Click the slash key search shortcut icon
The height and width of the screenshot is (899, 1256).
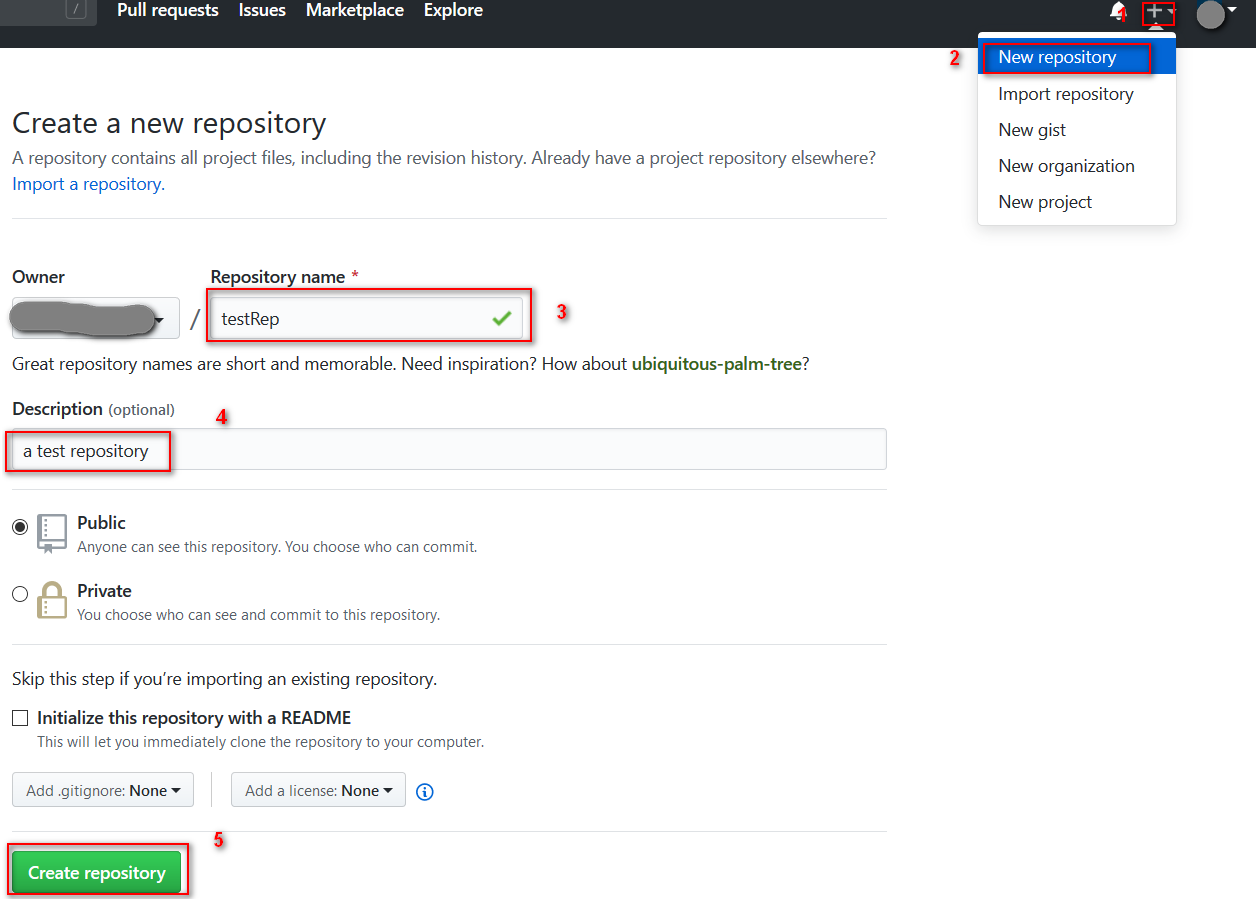pos(77,10)
